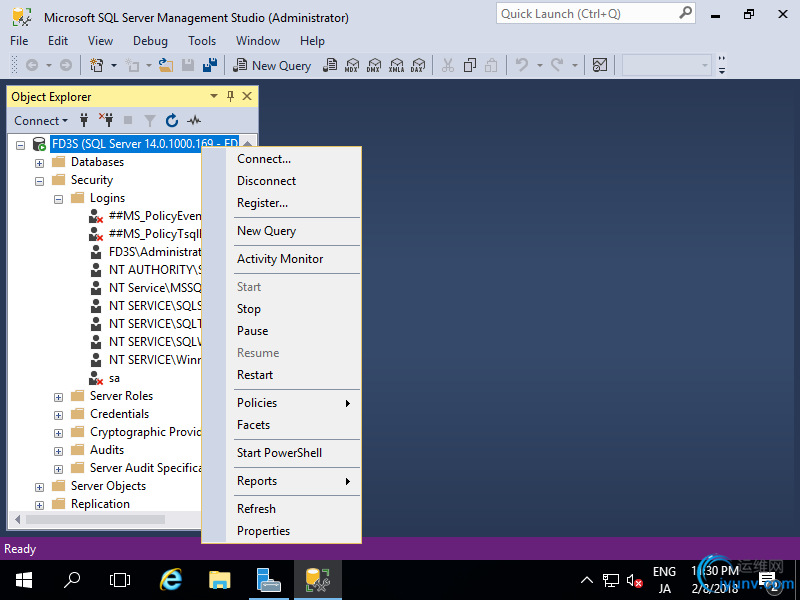Click the Paste icon in toolbar
Image resolution: width=800 pixels, height=600 pixels.
click(491, 65)
